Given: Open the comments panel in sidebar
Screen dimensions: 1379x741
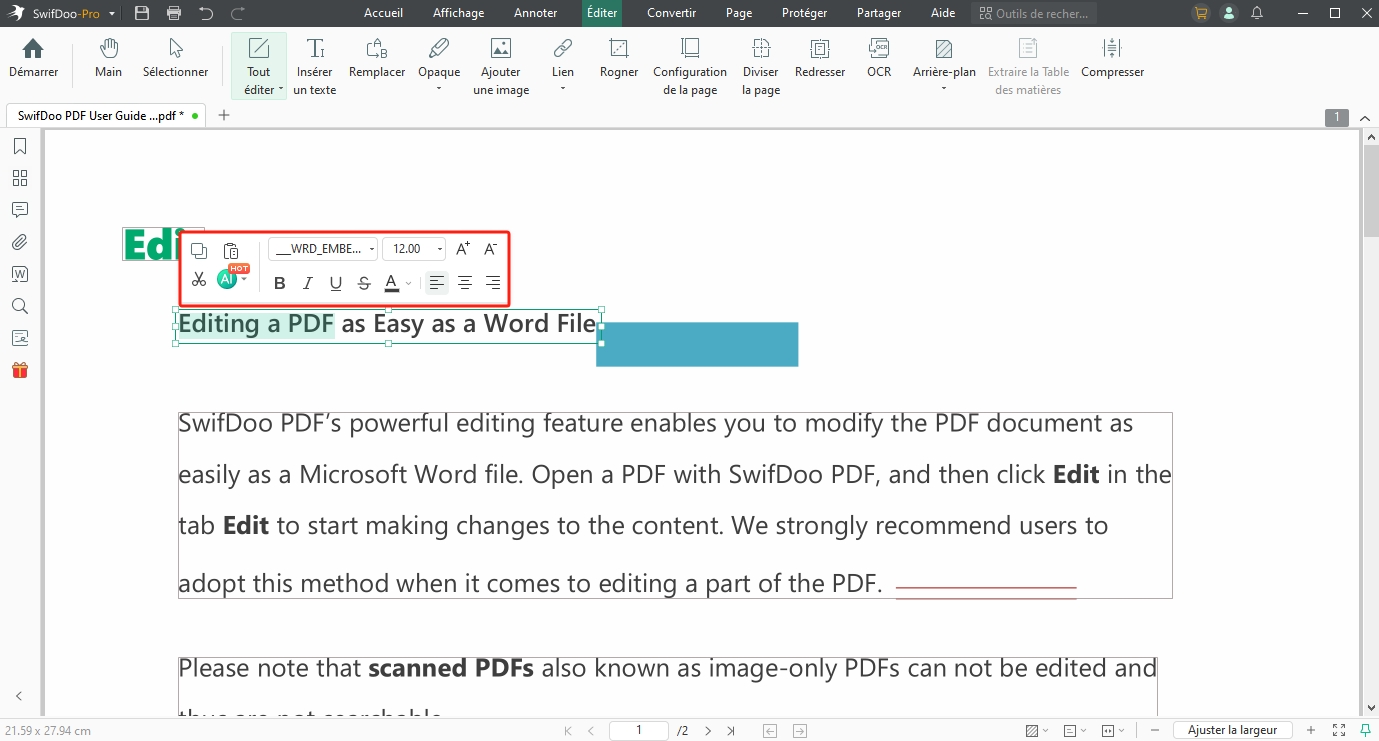Looking at the screenshot, I should [x=19, y=210].
